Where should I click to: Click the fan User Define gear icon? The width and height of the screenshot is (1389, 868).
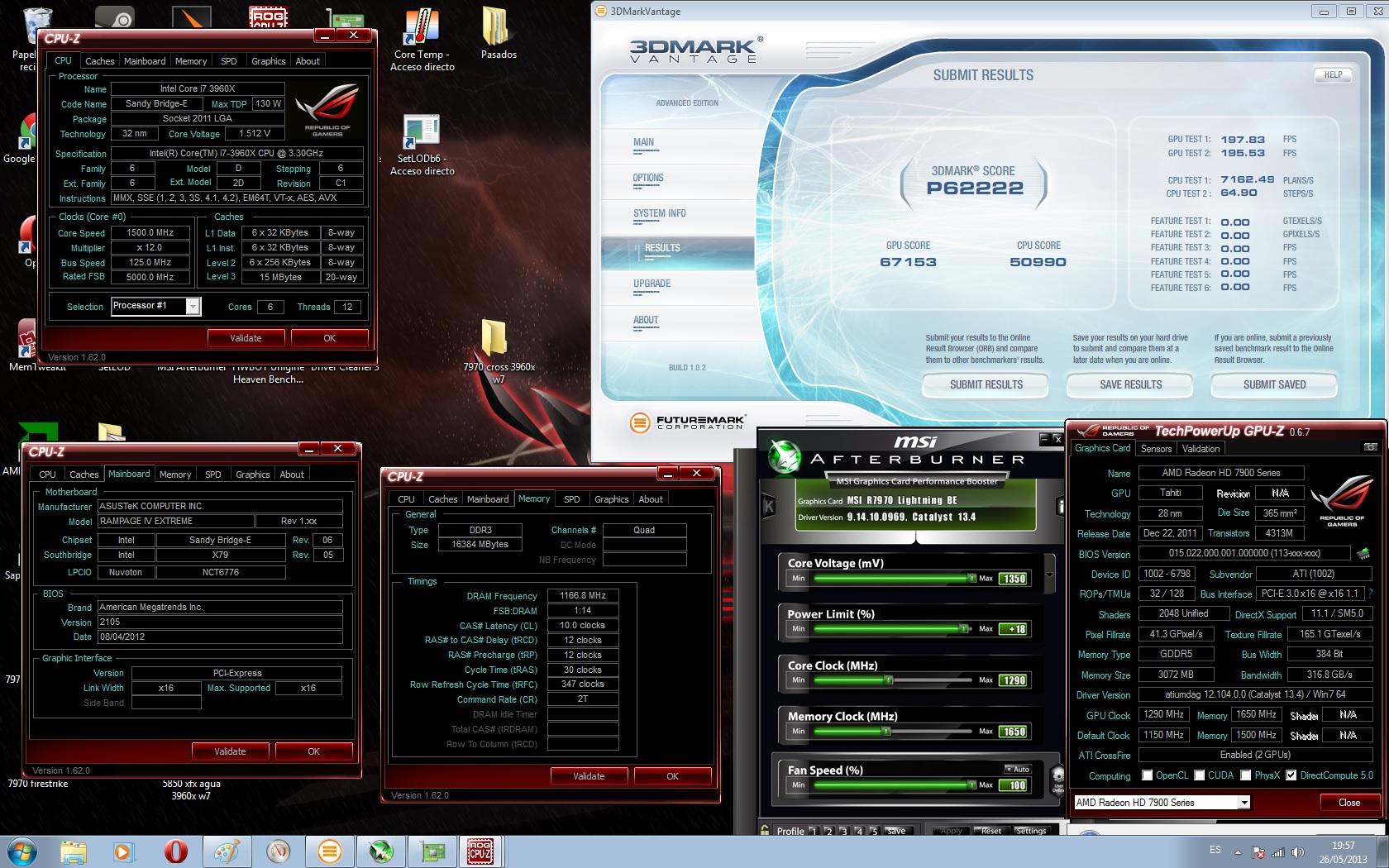pyautogui.click(x=1057, y=779)
